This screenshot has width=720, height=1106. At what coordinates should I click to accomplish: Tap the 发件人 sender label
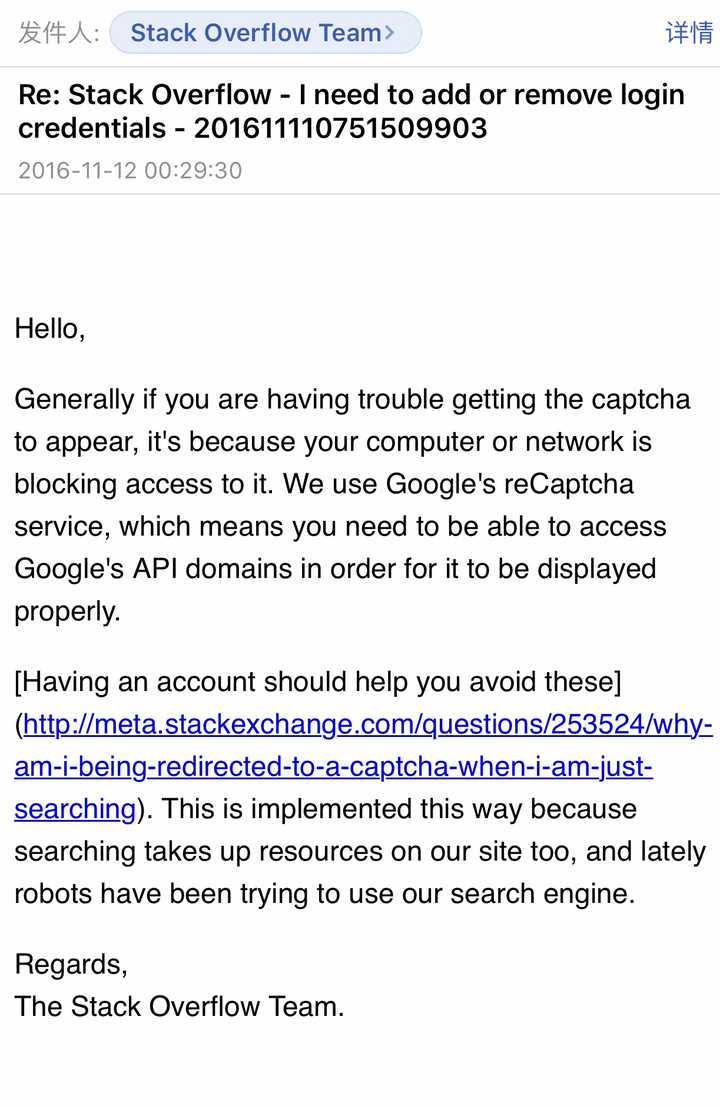[59, 33]
